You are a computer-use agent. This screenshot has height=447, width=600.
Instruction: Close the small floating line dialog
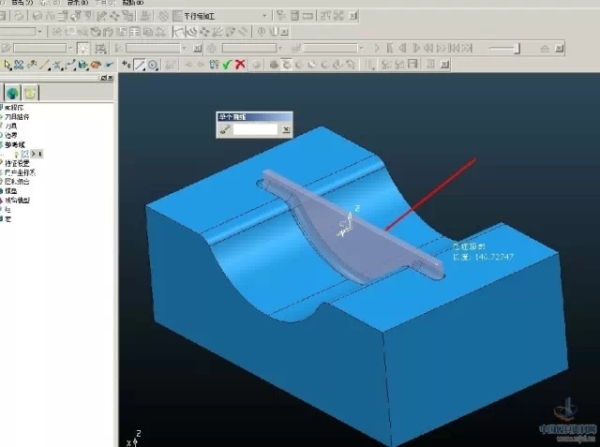point(287,129)
